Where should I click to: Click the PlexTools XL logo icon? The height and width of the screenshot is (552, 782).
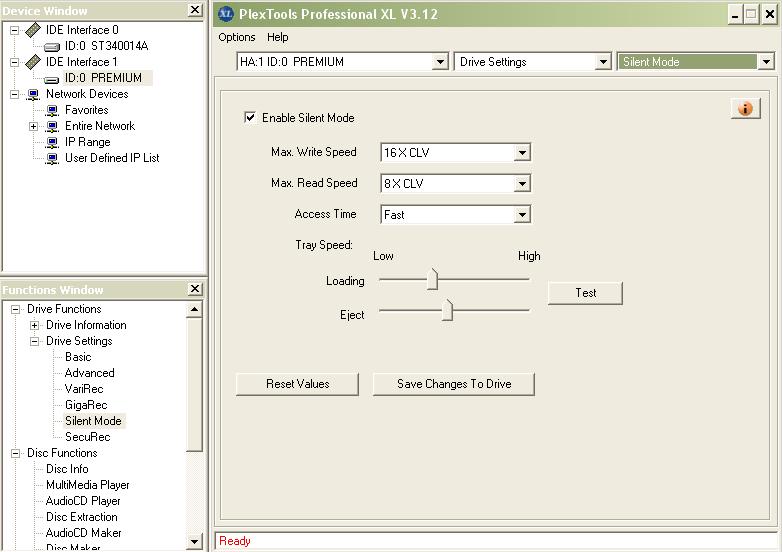(226, 14)
